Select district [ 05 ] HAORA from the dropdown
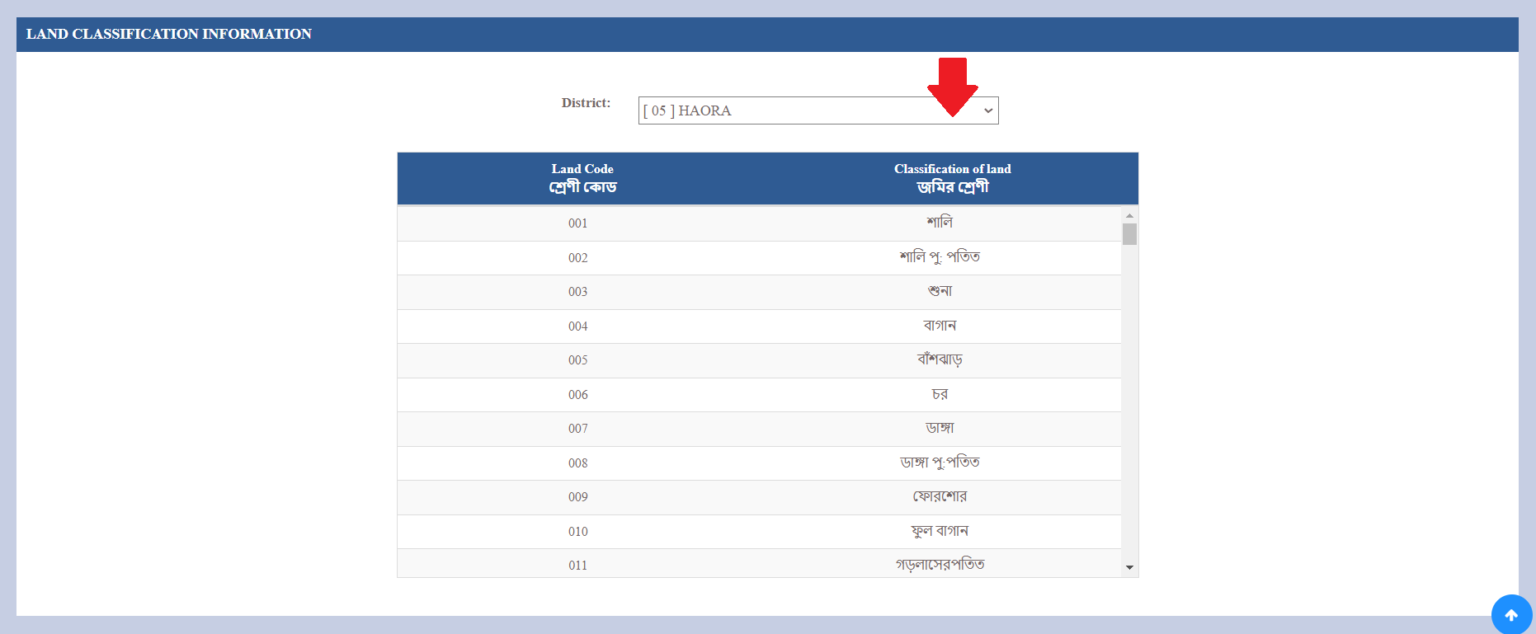Image resolution: width=1536 pixels, height=634 pixels. coord(818,110)
